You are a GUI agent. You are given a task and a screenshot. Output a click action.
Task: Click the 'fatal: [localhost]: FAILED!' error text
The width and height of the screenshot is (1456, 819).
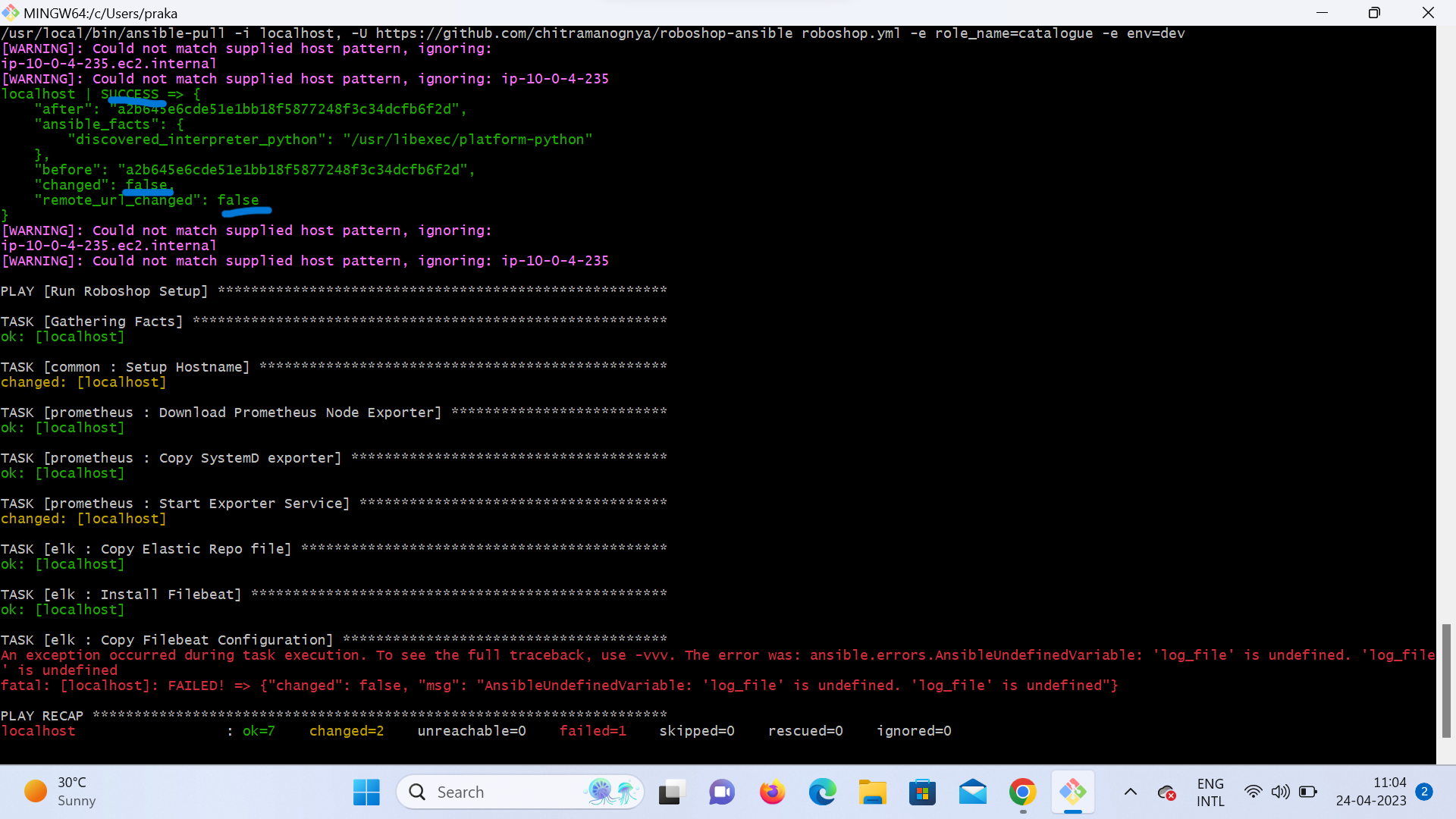click(x=113, y=686)
